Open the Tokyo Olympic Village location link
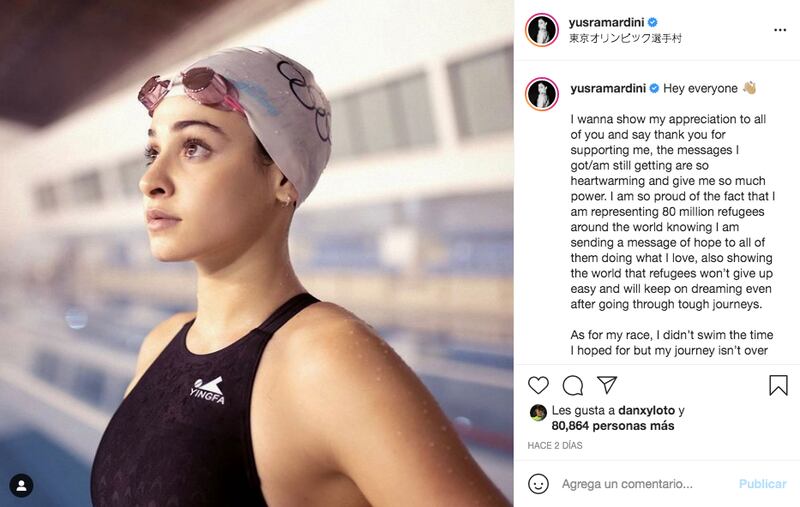Viewport: 800px width, 507px height. pos(625,38)
